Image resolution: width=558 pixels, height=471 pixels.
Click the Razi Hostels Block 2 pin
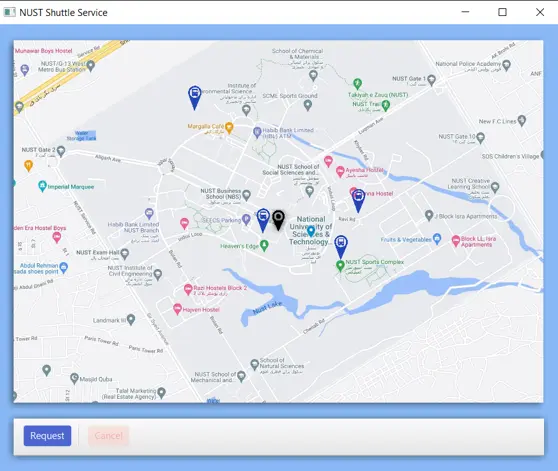[x=188, y=289]
